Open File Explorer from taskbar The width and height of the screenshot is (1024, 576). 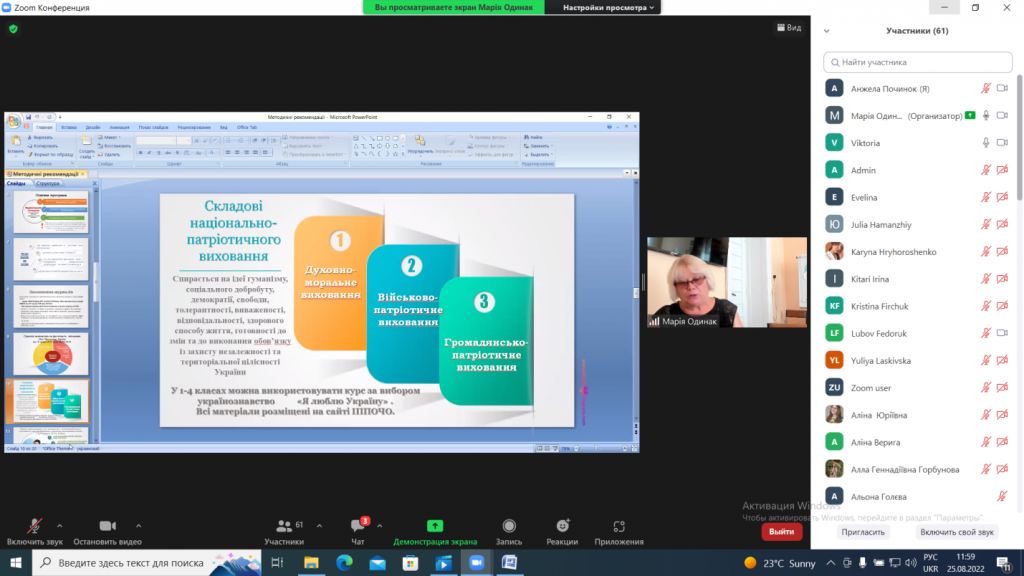coord(311,562)
